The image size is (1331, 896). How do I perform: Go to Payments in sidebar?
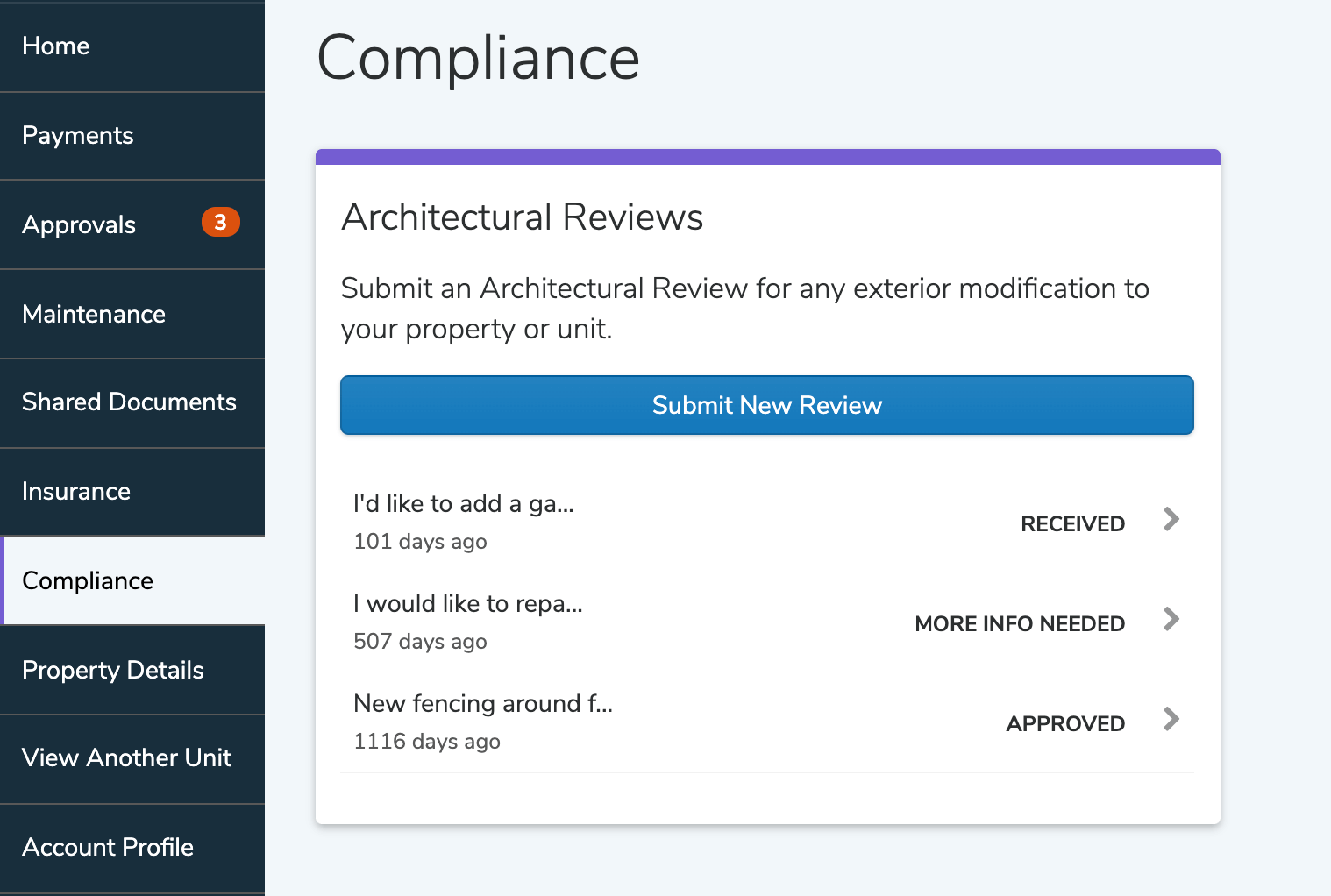[x=78, y=136]
